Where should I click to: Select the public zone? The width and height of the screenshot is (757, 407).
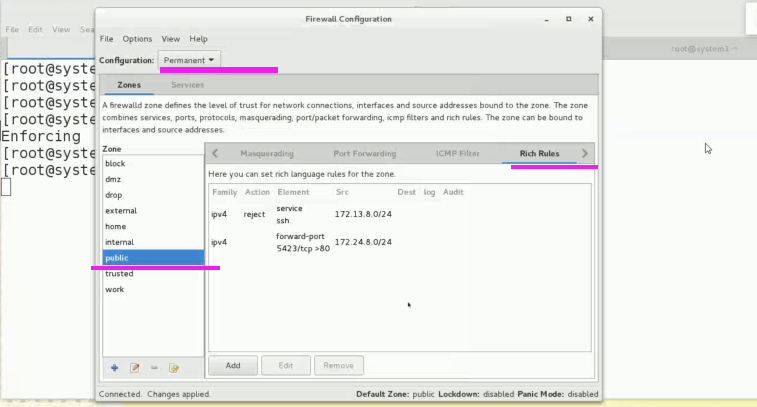point(153,258)
